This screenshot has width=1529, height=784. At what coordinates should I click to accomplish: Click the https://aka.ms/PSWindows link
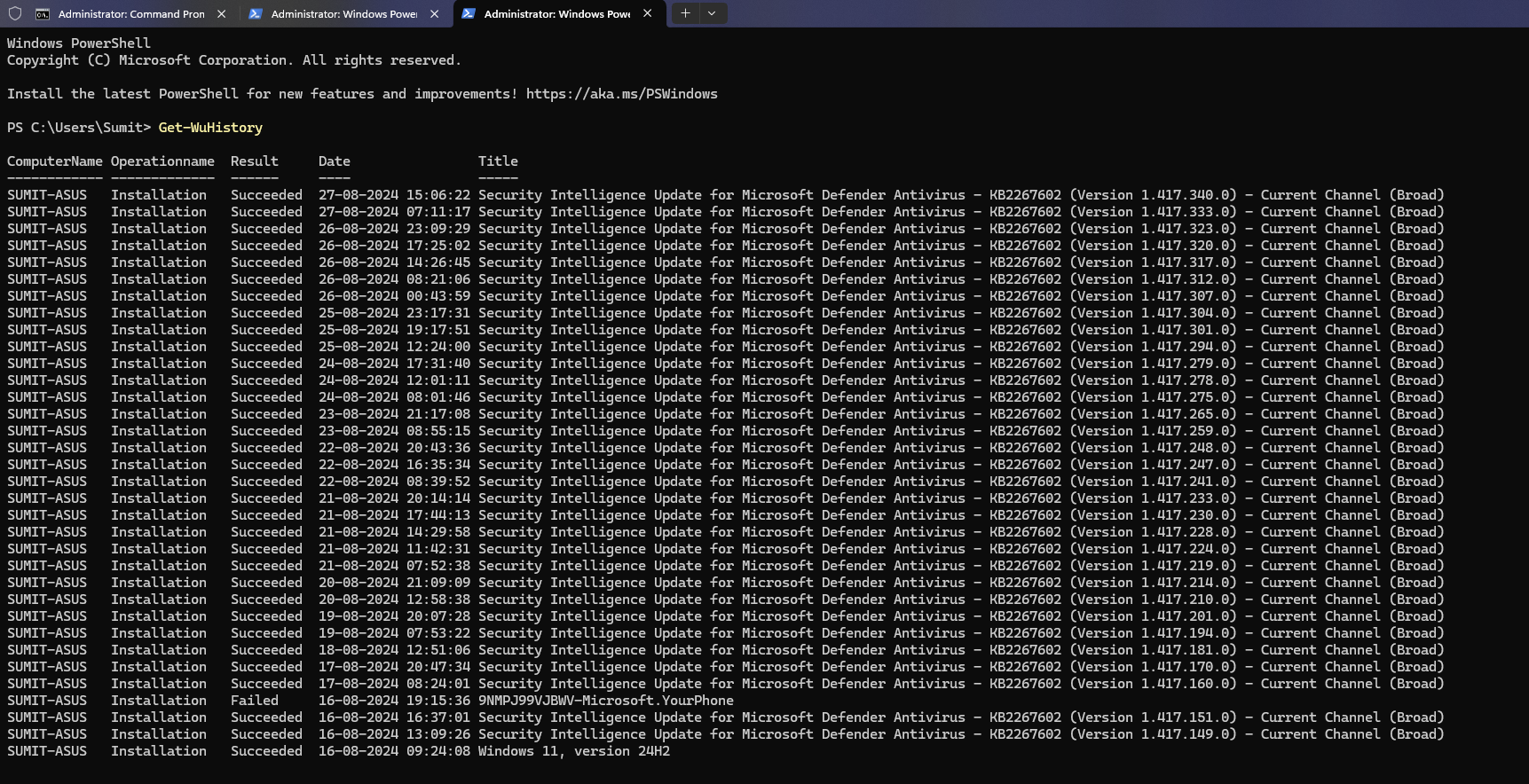tap(621, 94)
